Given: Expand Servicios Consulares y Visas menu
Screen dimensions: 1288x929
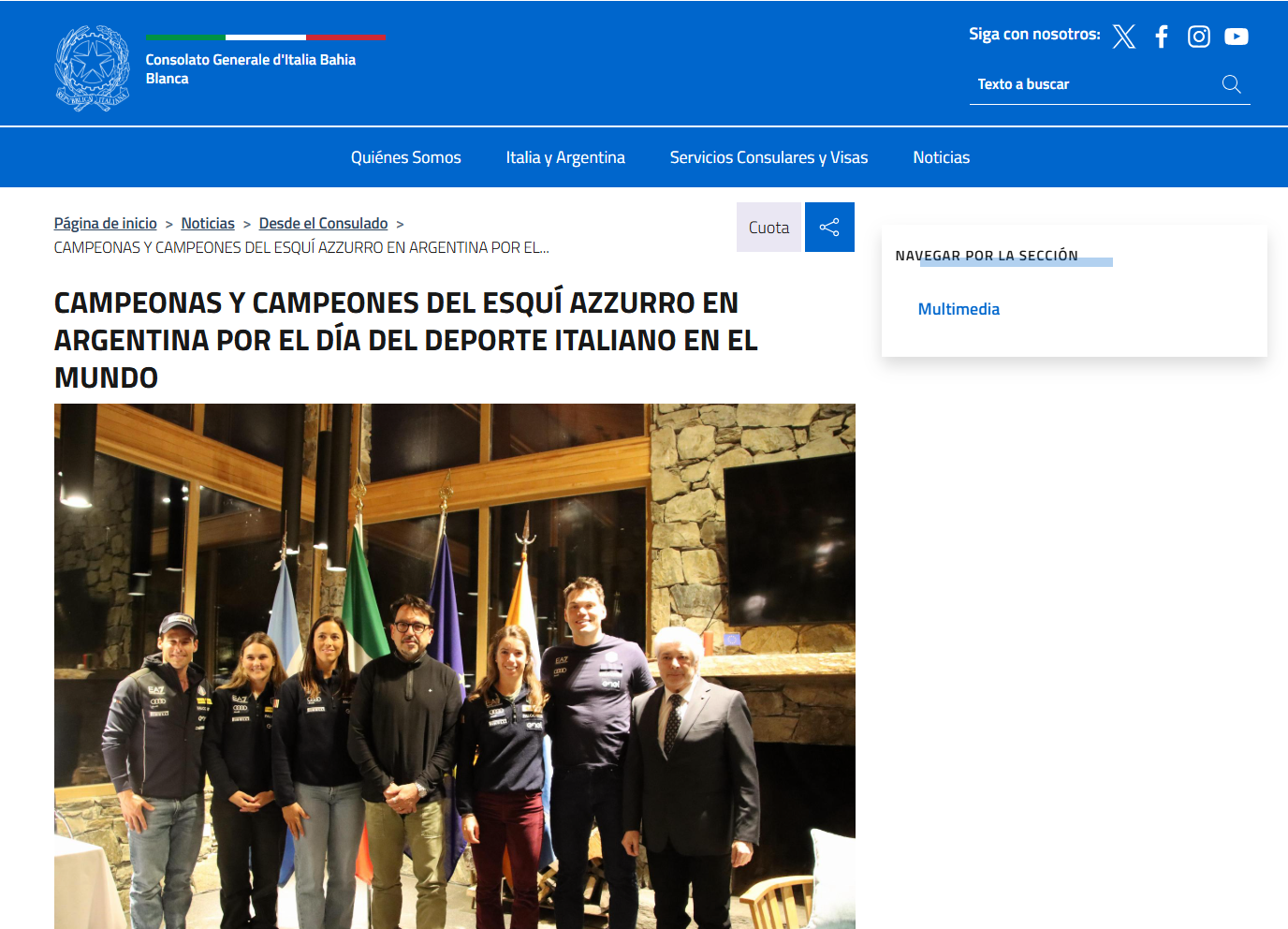Looking at the screenshot, I should tap(769, 157).
